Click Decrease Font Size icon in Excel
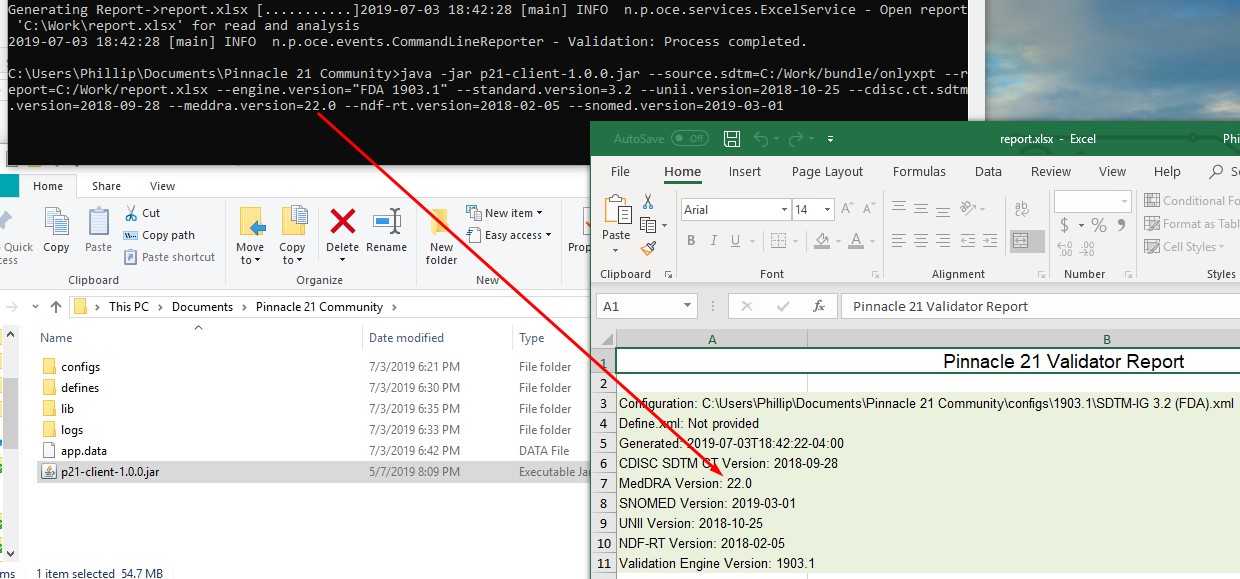This screenshot has height=579, width=1240. (869, 209)
